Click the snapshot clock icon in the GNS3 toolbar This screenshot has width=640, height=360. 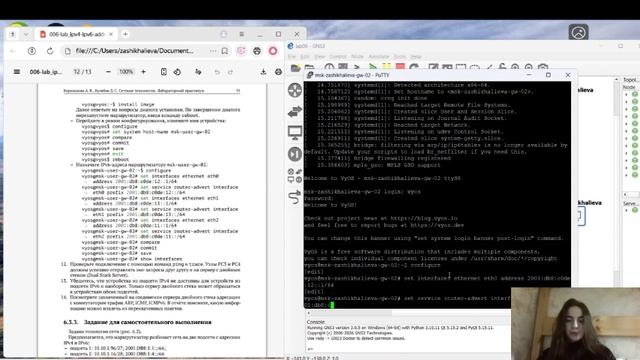click(x=329, y=67)
